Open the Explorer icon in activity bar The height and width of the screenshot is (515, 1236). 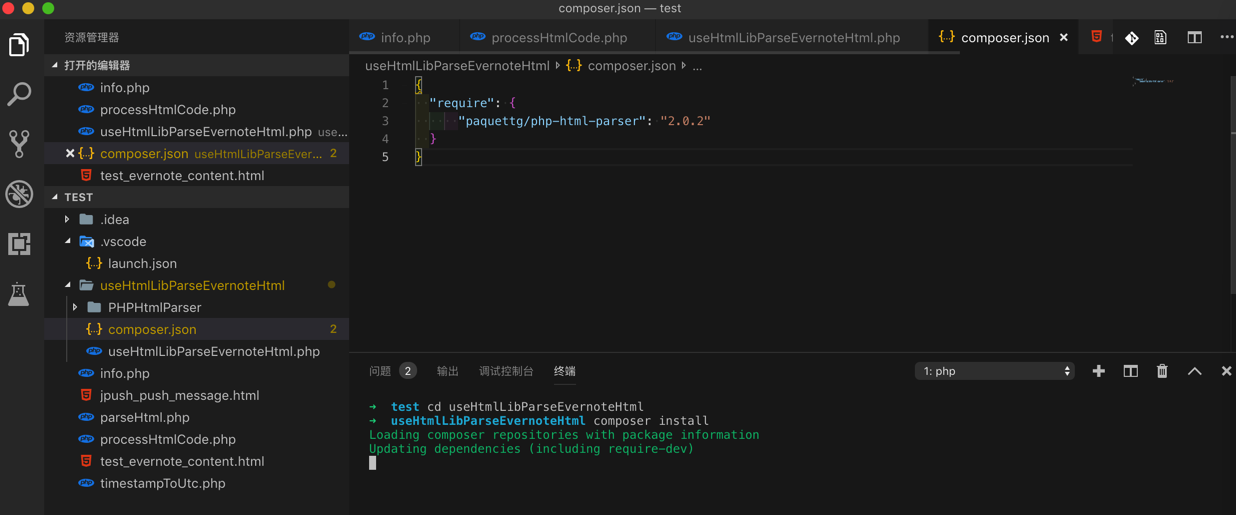point(19,45)
